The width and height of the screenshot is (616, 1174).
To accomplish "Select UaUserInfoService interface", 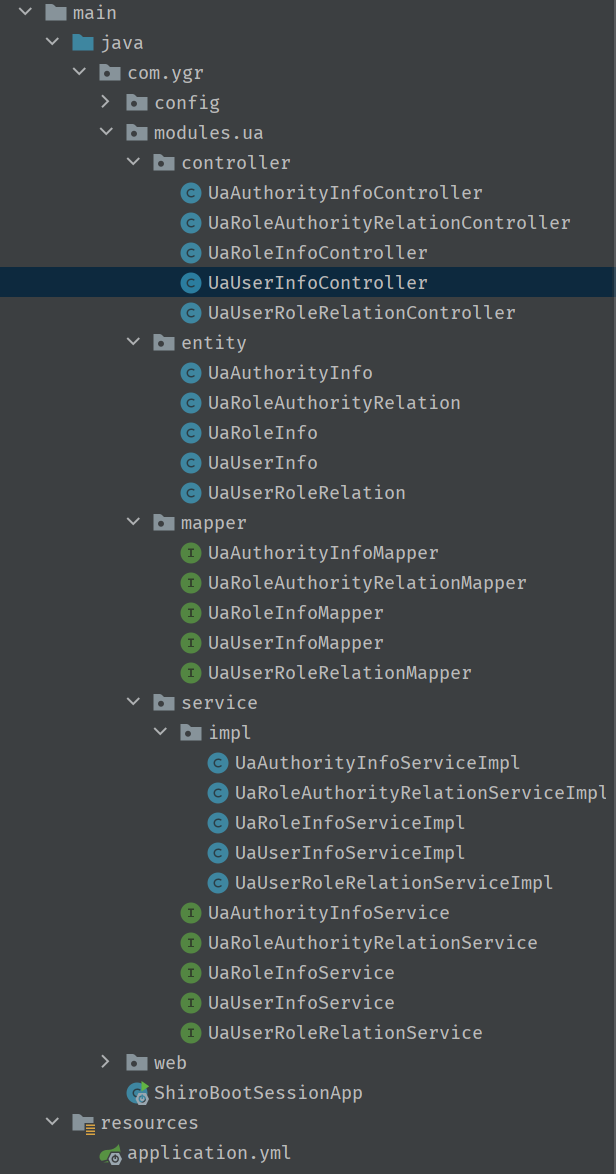I will click(301, 1003).
